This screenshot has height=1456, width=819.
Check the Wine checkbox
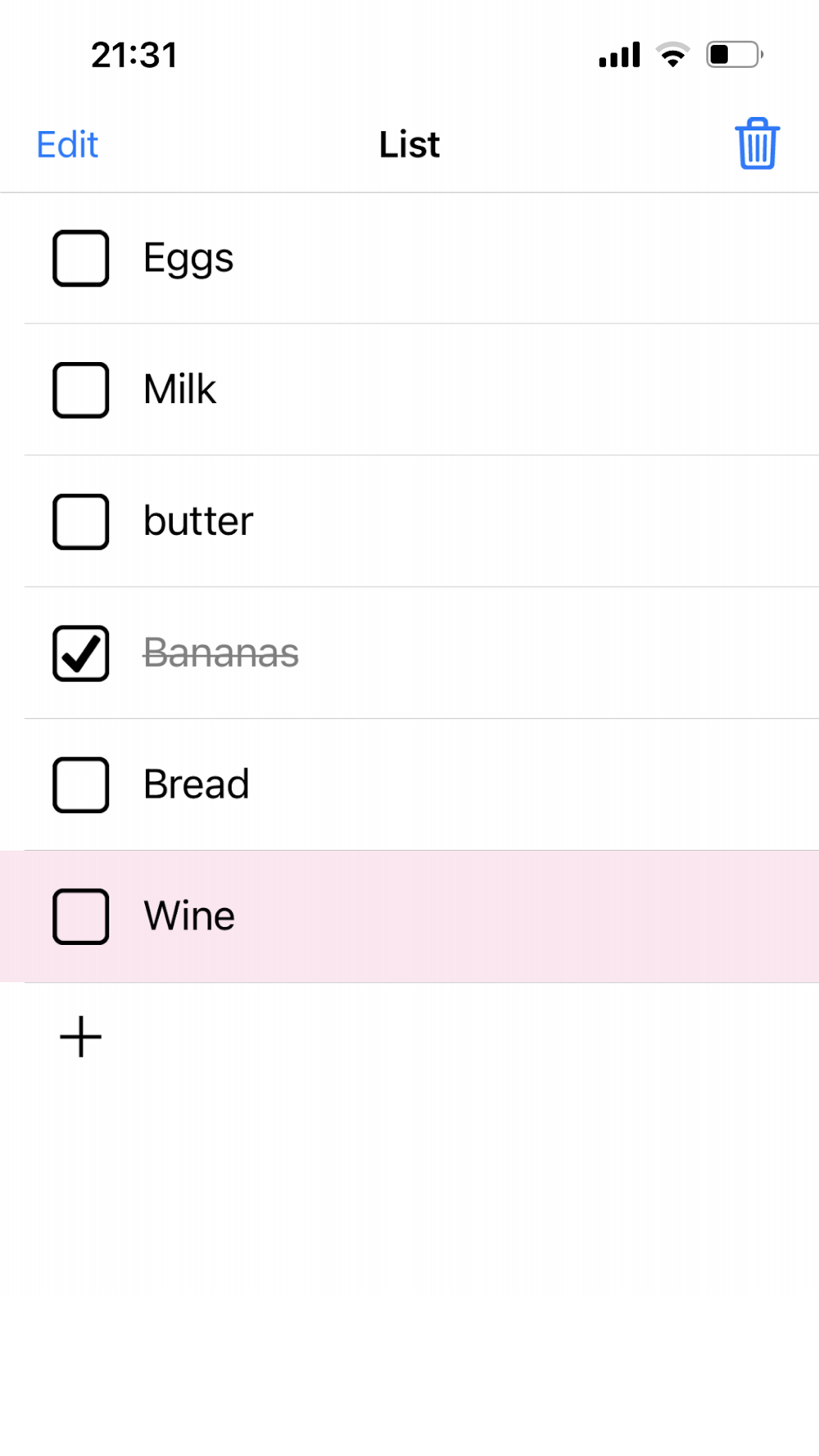tap(81, 916)
